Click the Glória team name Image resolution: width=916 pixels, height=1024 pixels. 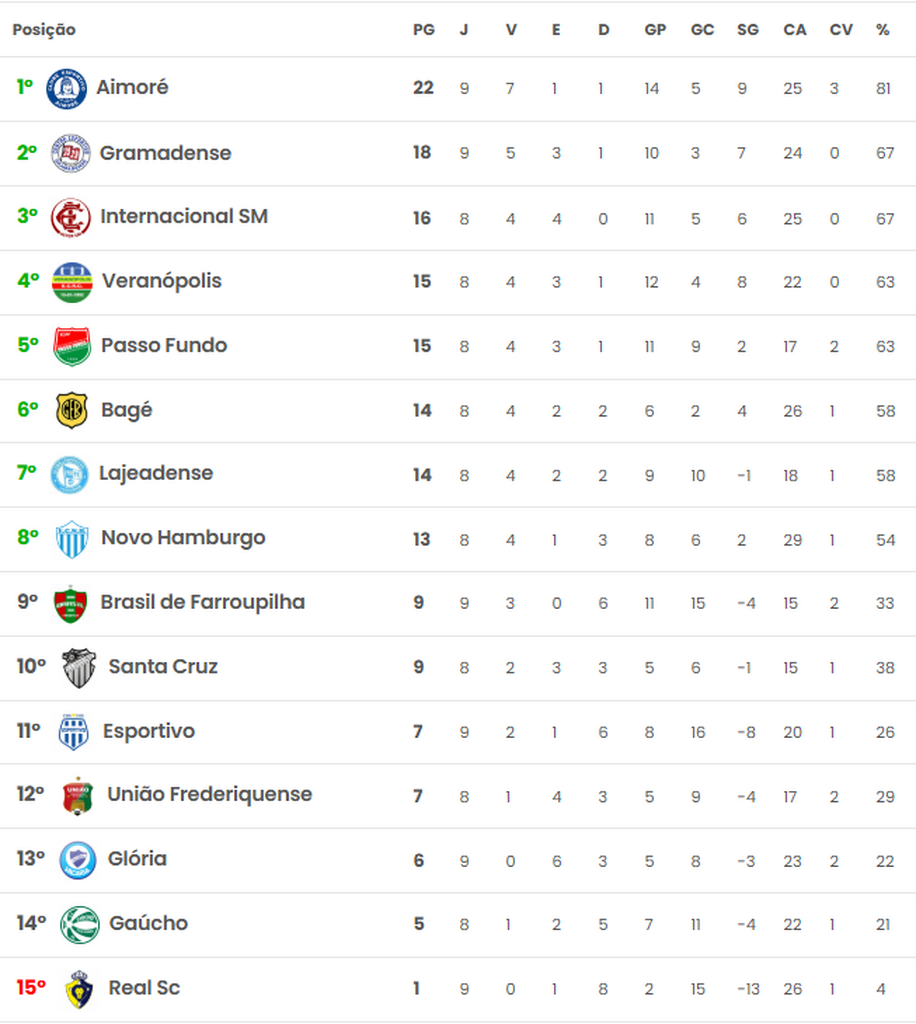pos(137,858)
